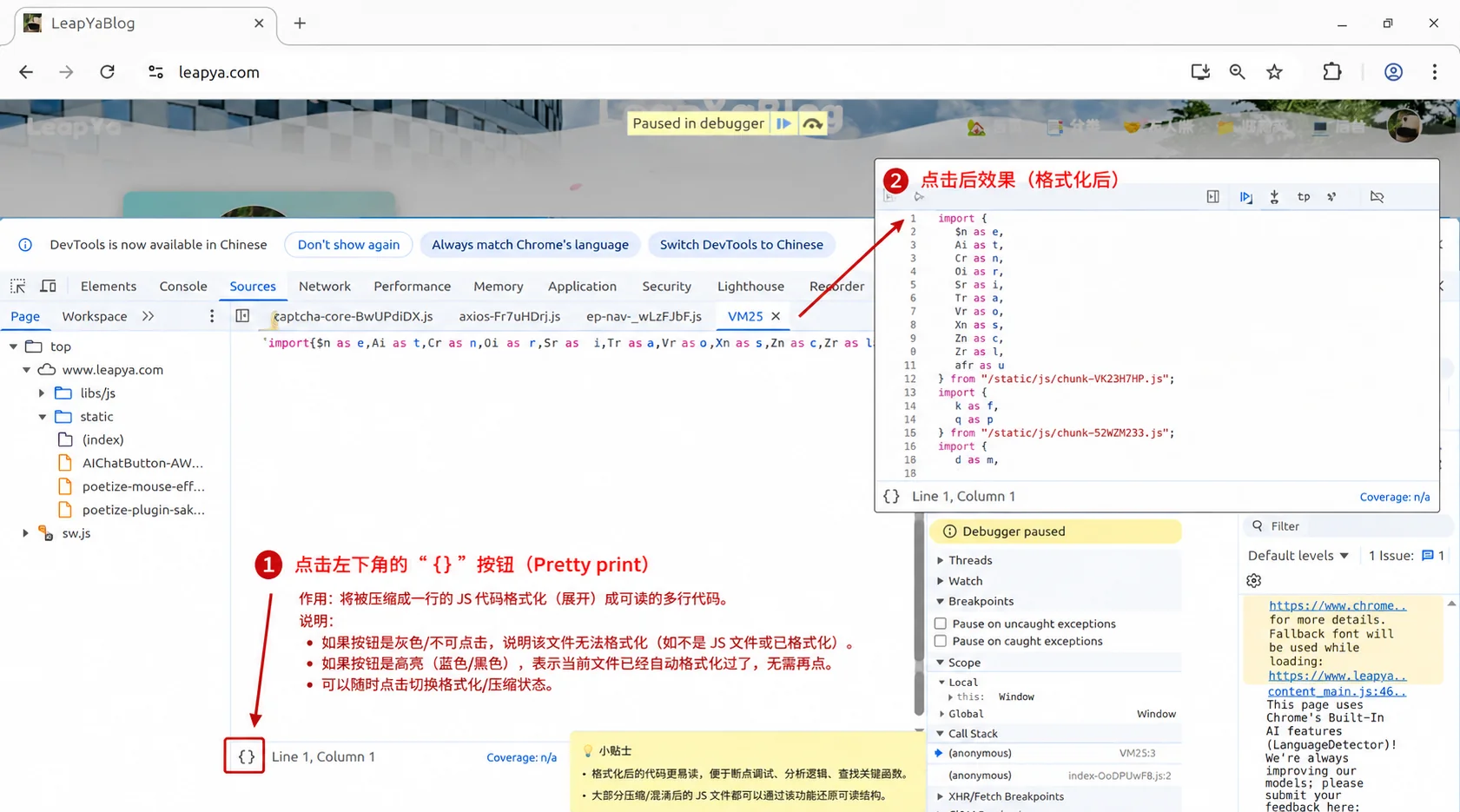Click the install app icon in address bar
The width and height of the screenshot is (1460, 812).
coord(1200,72)
